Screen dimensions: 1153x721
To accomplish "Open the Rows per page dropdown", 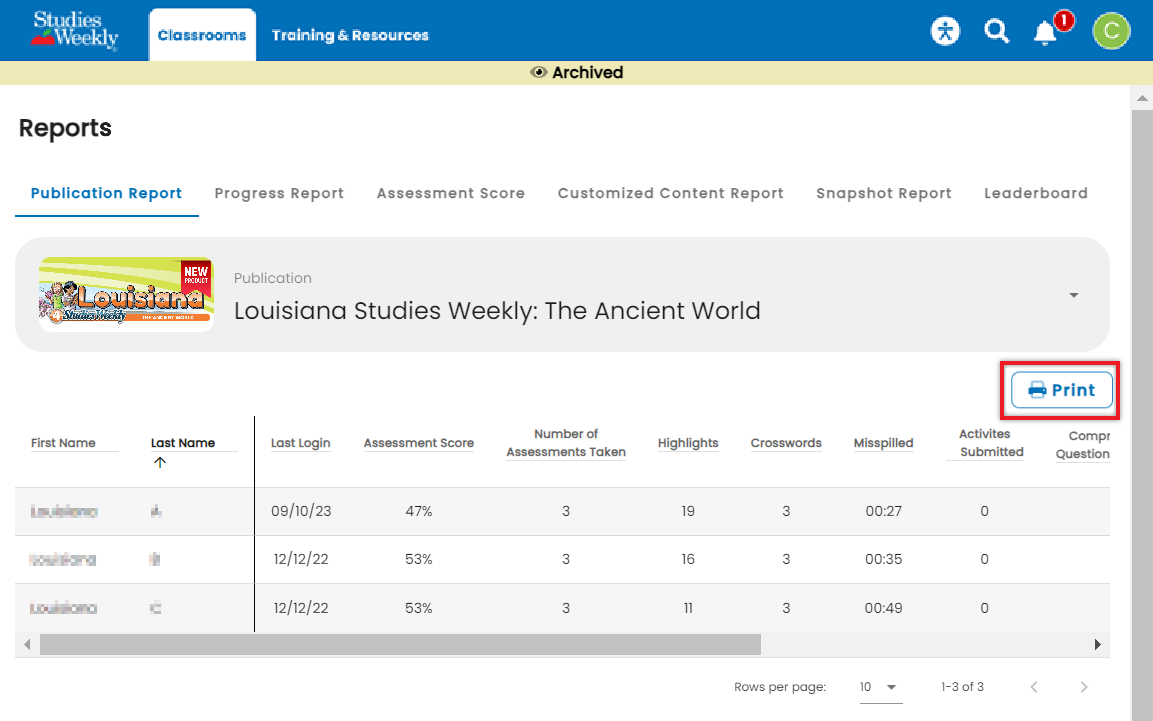I will [880, 687].
